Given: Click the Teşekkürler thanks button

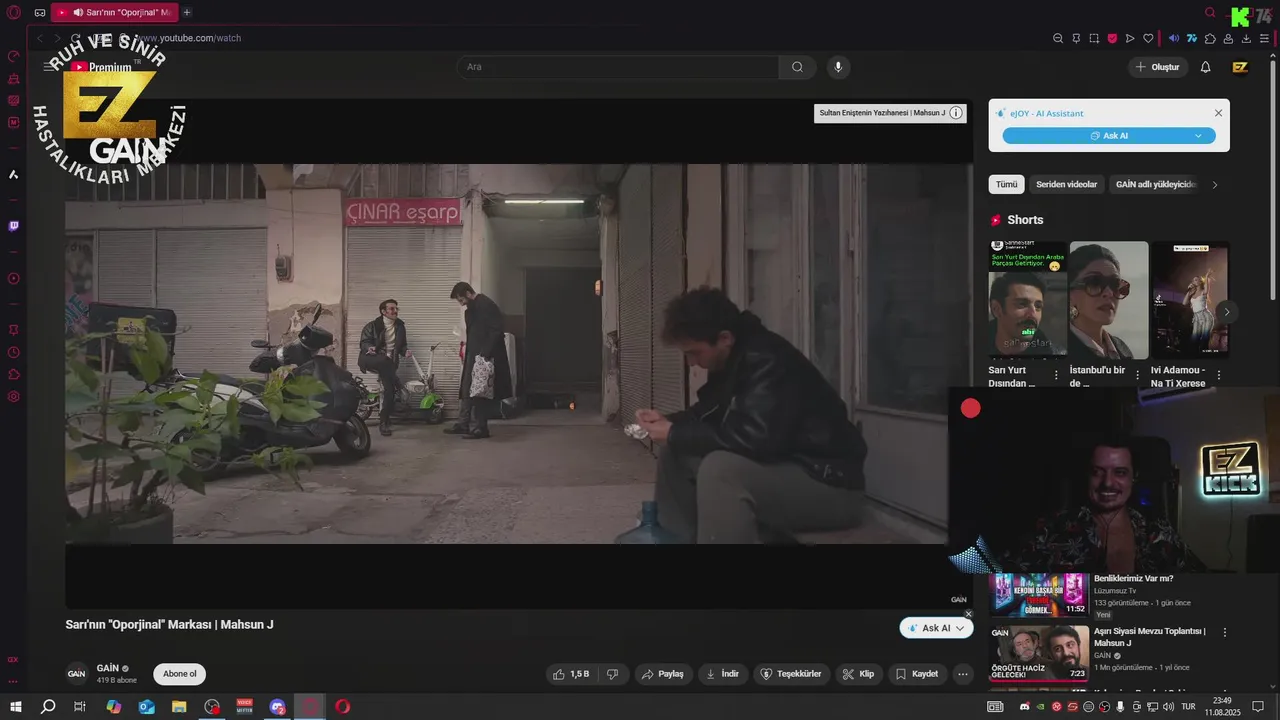Looking at the screenshot, I should pos(791,674).
